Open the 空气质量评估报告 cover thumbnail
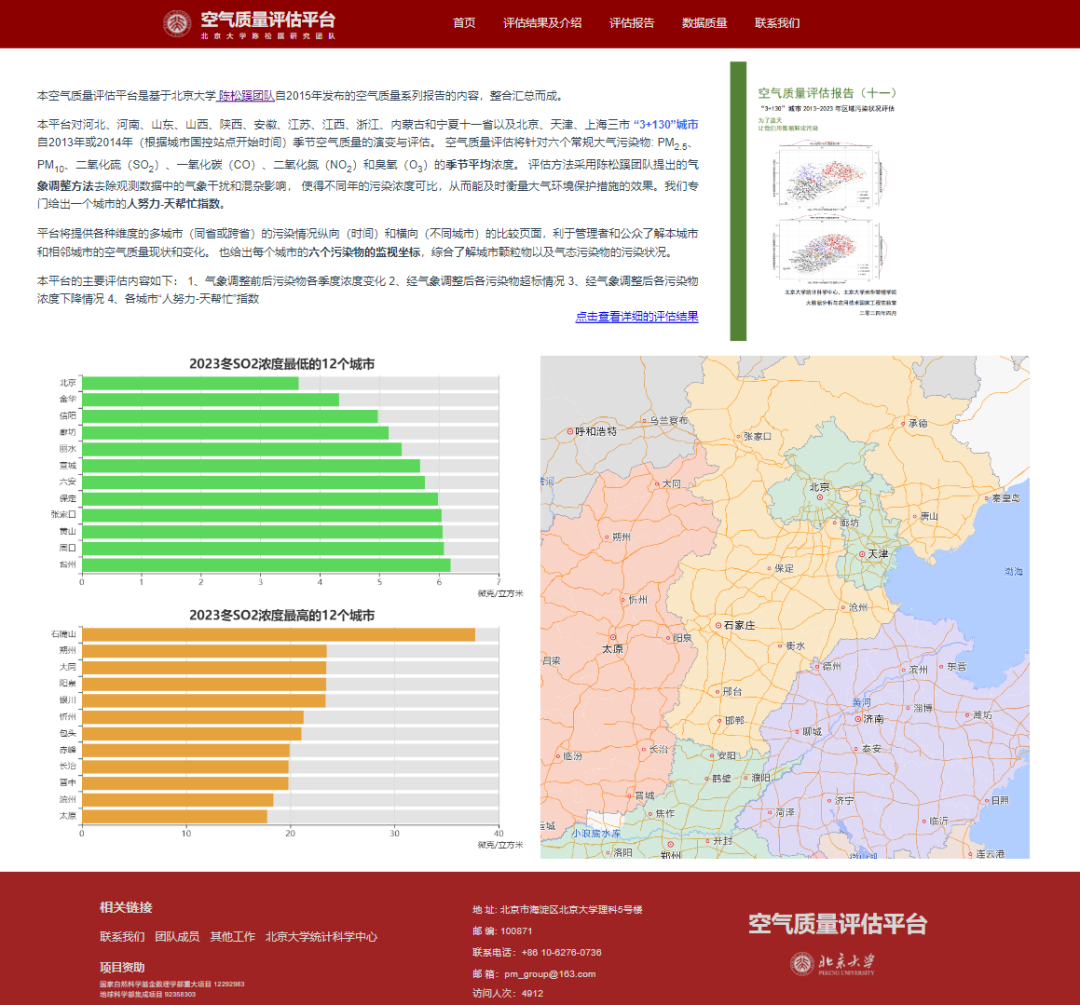The image size is (1080, 1005). click(828, 200)
